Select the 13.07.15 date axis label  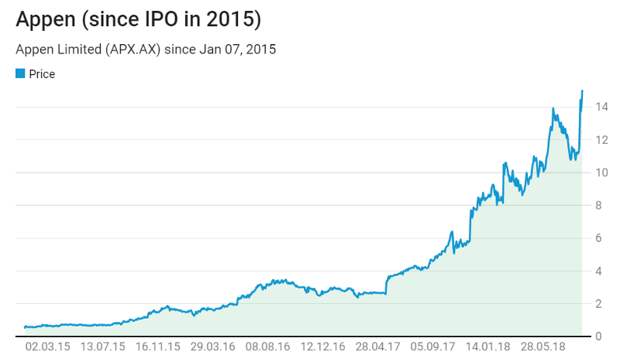click(103, 347)
